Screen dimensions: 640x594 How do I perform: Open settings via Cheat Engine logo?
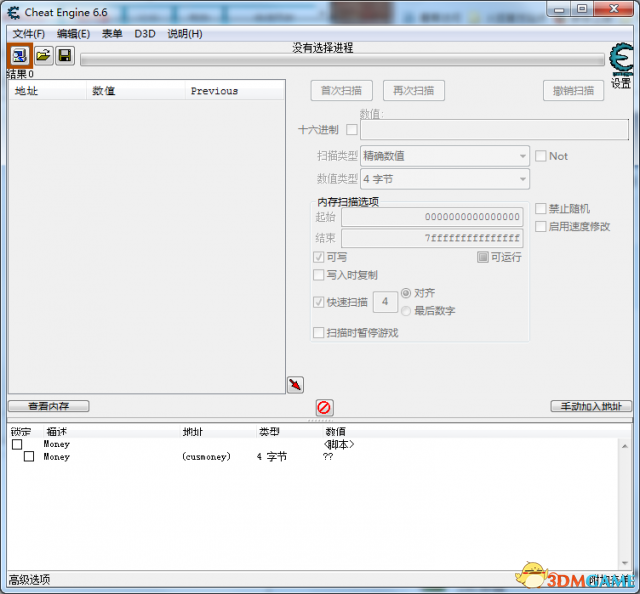click(x=621, y=59)
